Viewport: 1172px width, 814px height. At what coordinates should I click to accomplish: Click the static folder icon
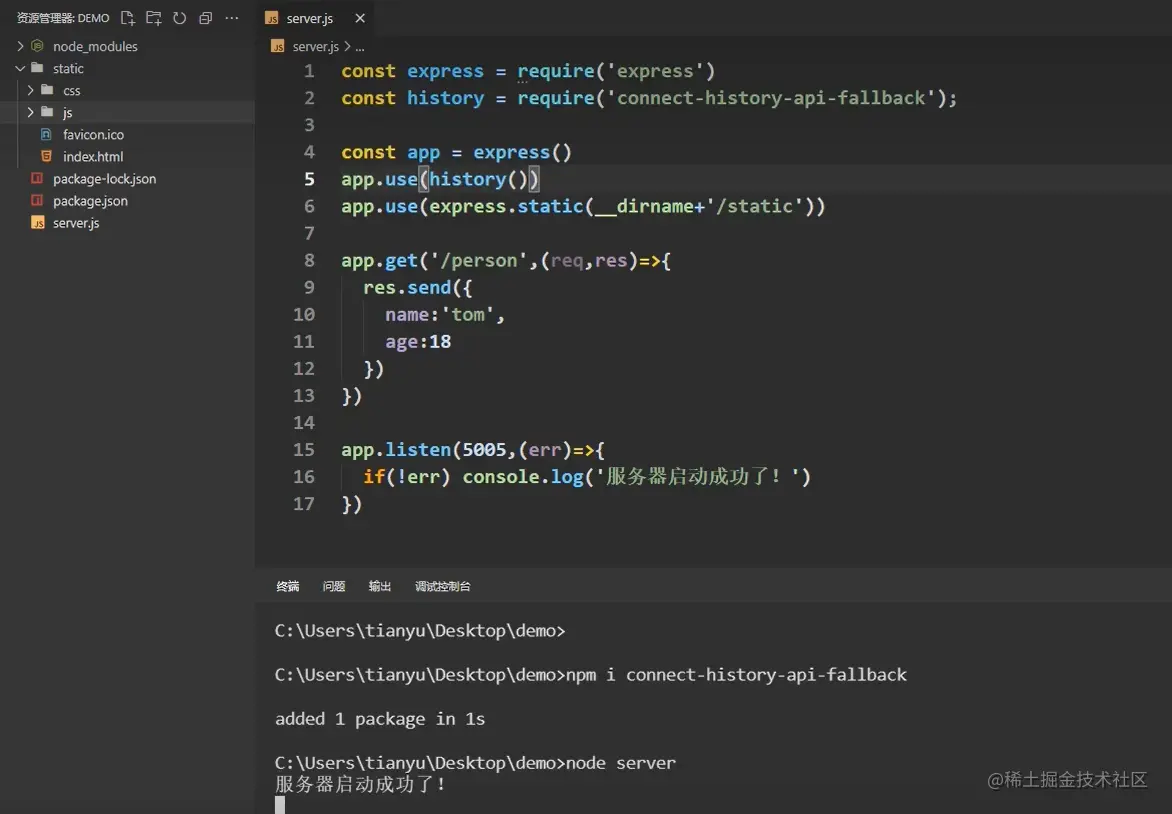tap(37, 67)
